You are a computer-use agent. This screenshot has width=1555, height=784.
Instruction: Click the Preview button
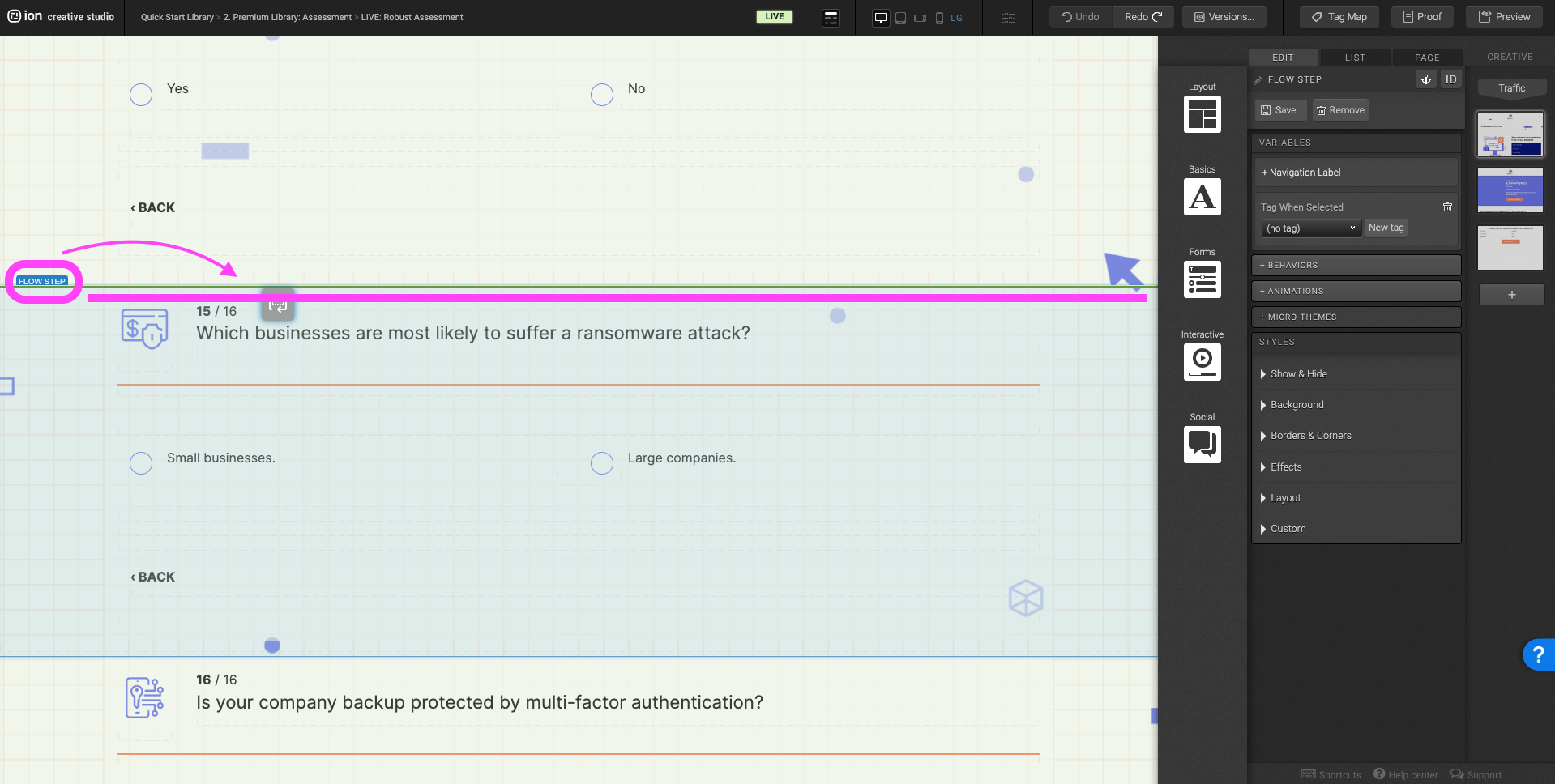click(1504, 17)
